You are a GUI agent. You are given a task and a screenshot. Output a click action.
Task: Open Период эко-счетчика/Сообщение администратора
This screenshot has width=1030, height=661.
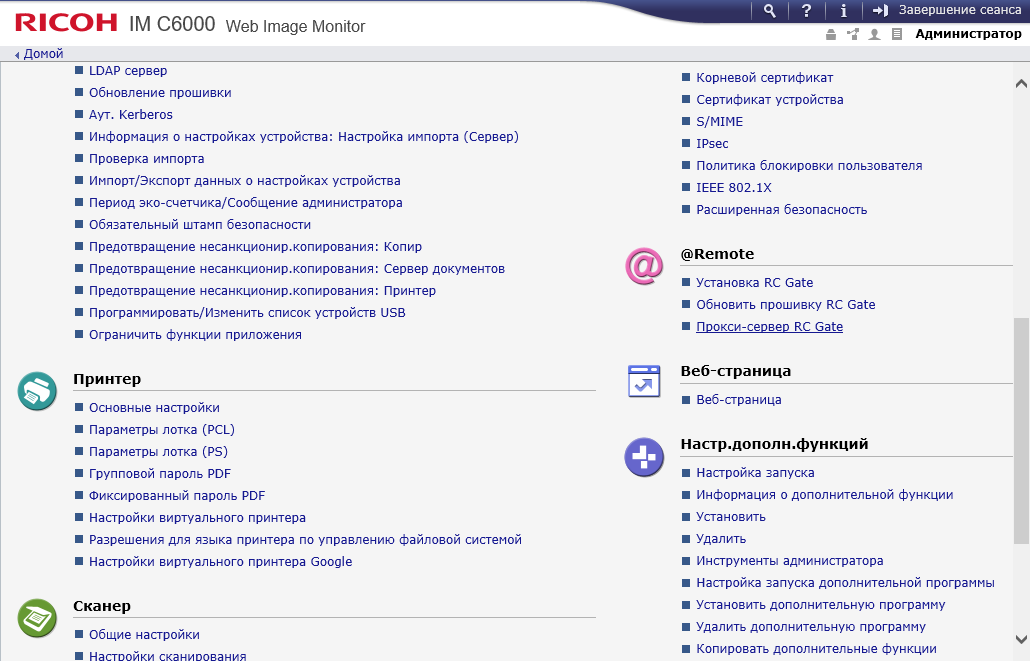click(246, 202)
